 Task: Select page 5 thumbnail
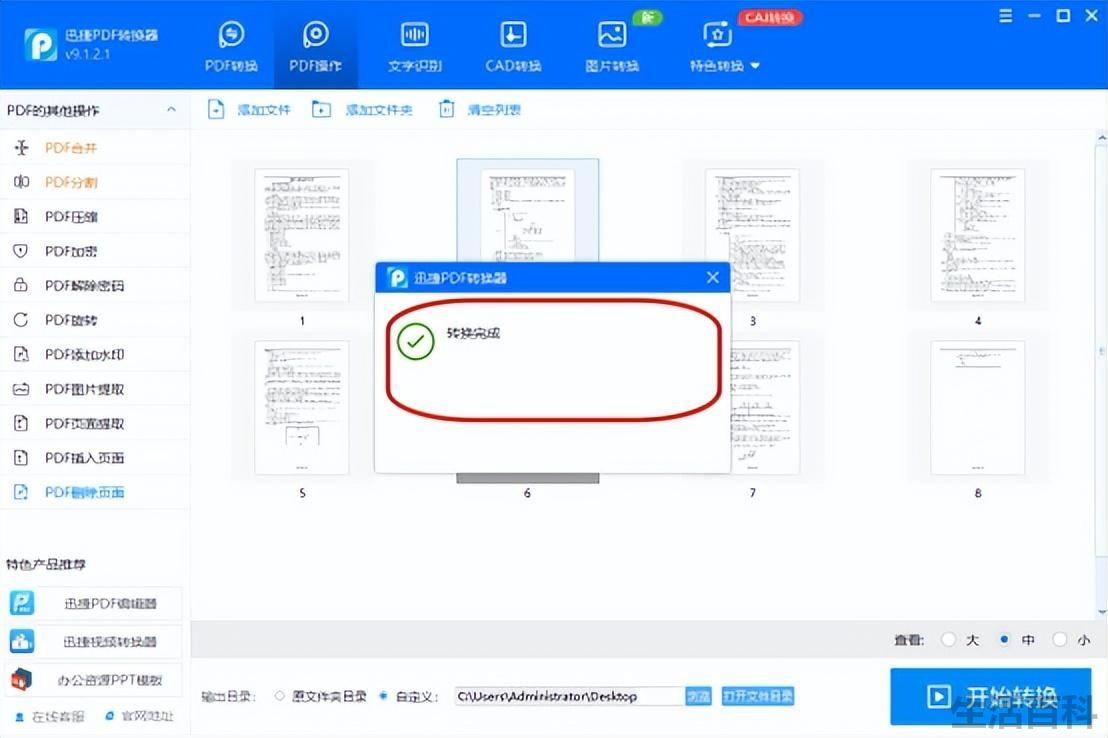[302, 408]
